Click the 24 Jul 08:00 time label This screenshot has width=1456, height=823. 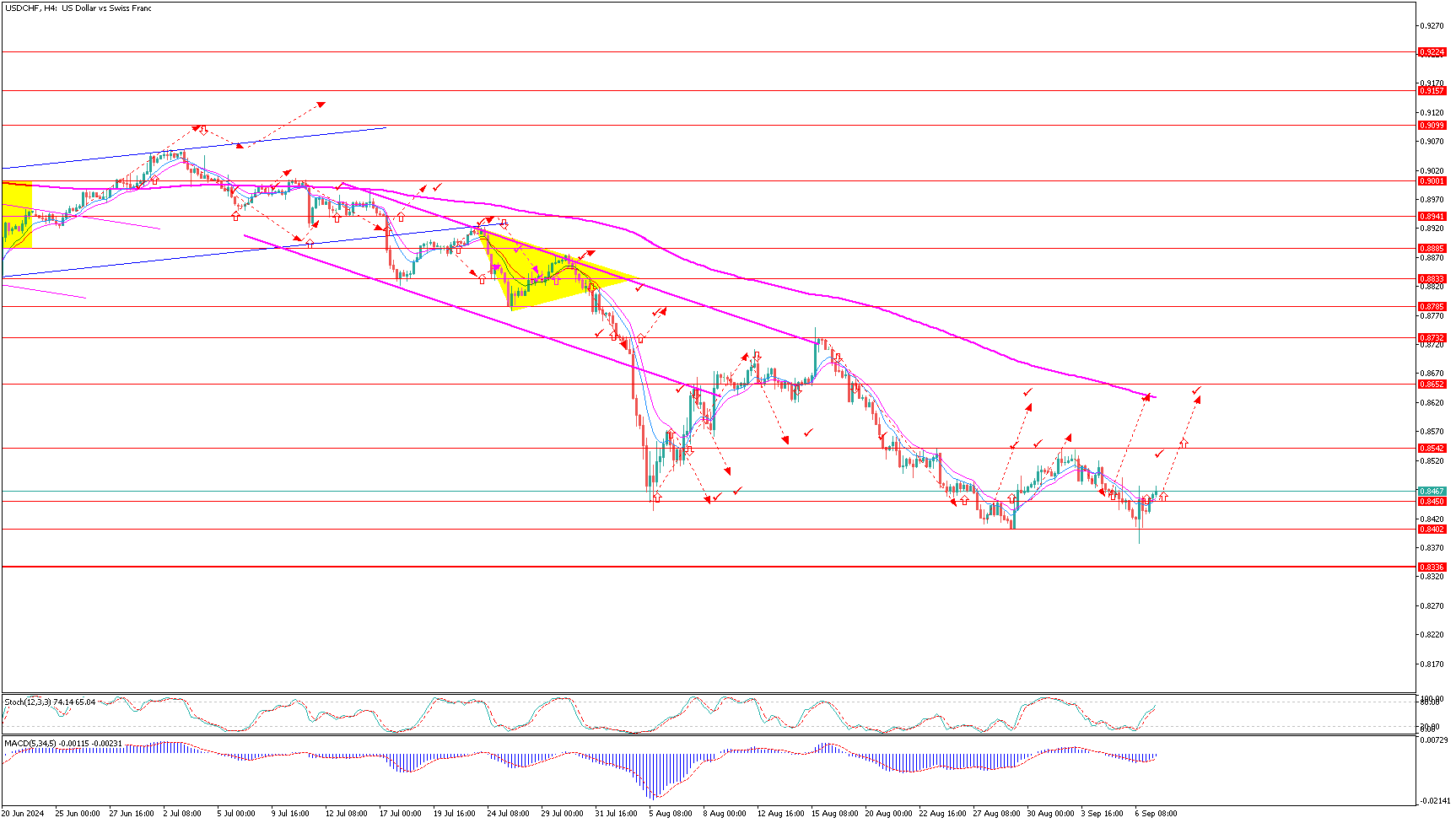[x=509, y=814]
